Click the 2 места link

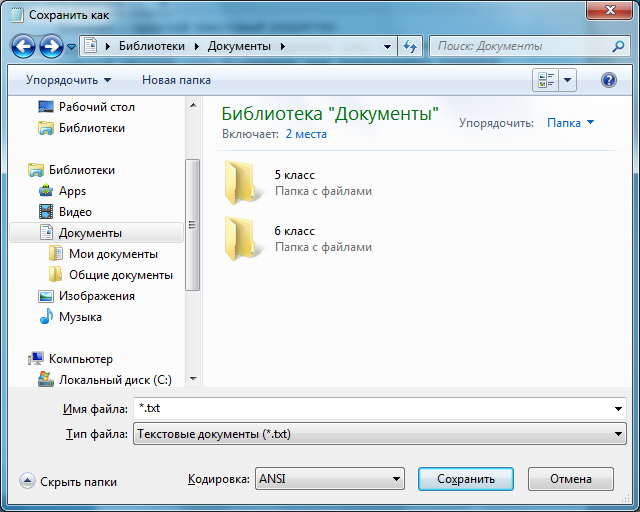tap(306, 134)
